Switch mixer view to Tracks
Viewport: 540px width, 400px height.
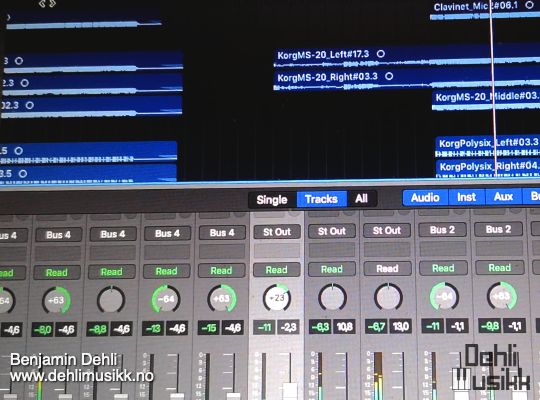coord(321,199)
